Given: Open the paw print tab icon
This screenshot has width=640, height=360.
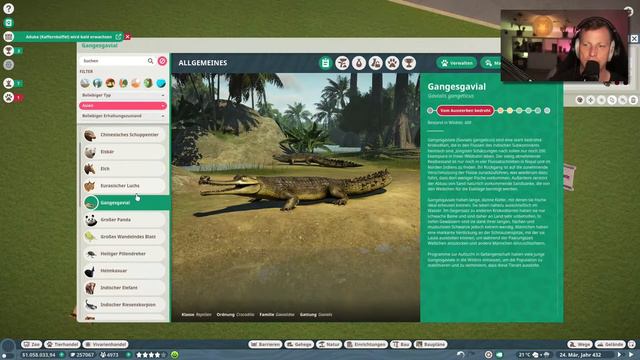Looking at the screenshot, I should (x=392, y=63).
